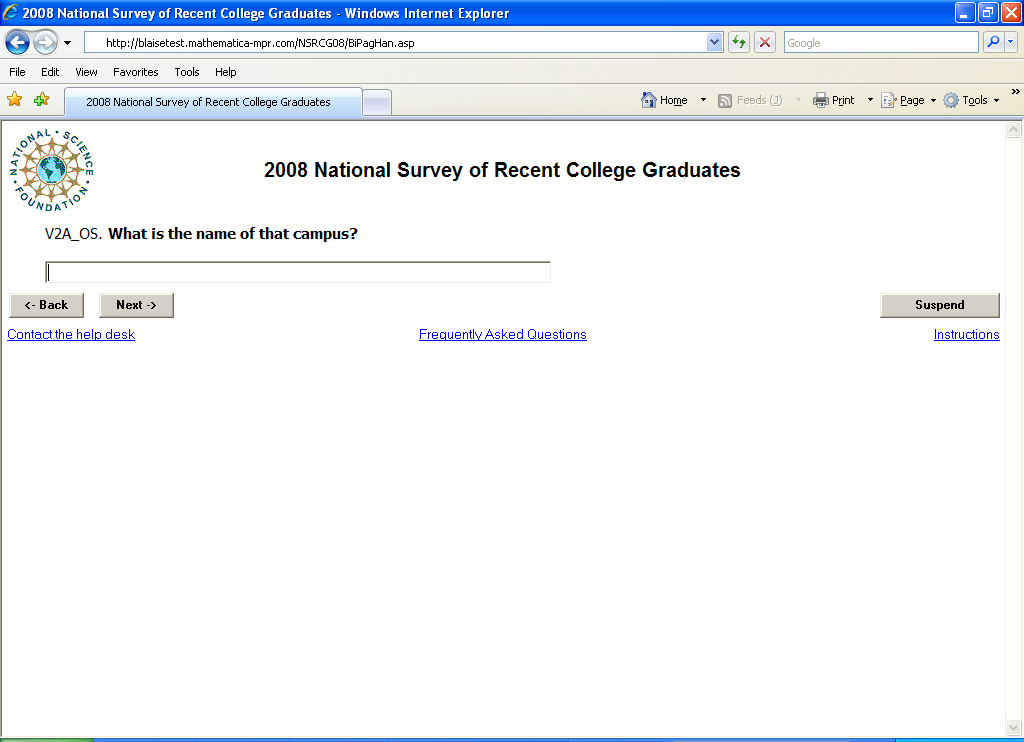Image resolution: width=1024 pixels, height=742 pixels.
Task: Expand the address bar history dropdown
Action: tap(714, 42)
